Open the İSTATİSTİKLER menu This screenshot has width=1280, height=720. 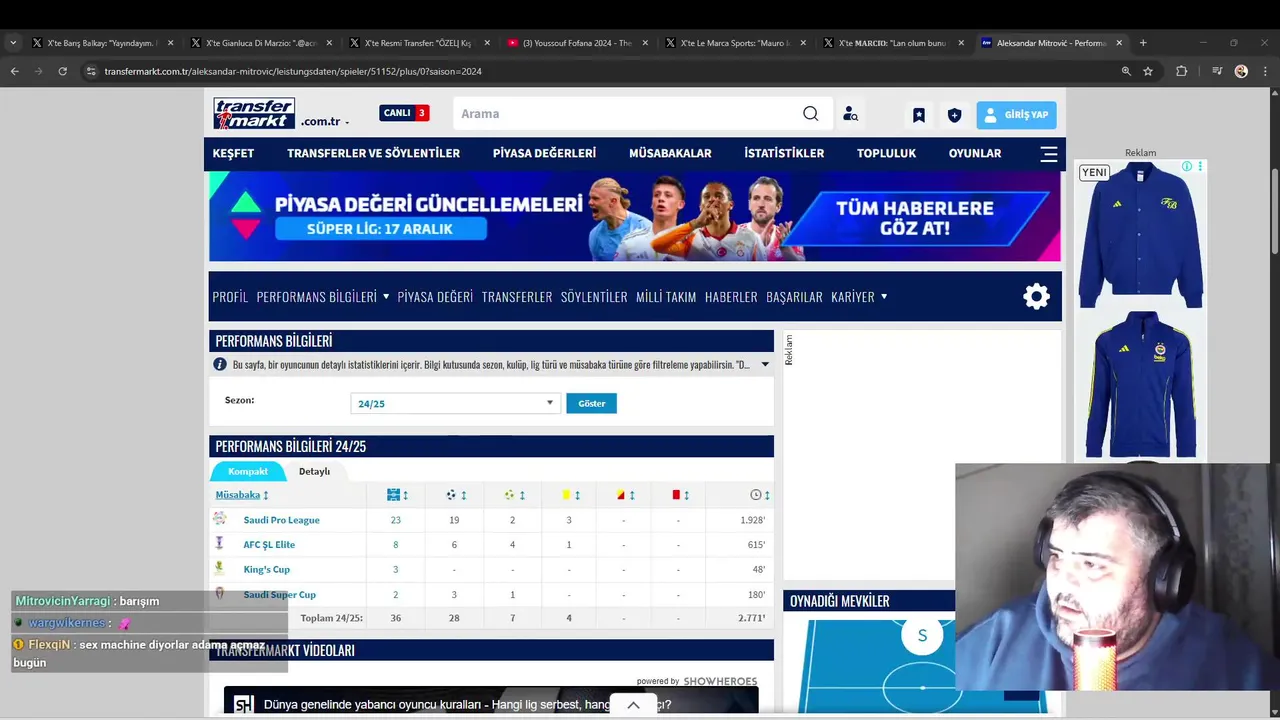784,153
